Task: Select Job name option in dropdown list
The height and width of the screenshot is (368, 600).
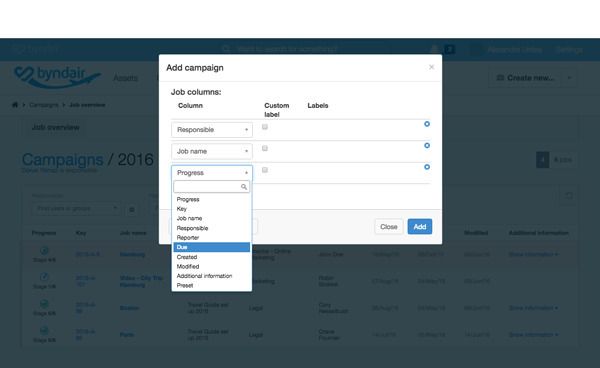Action: click(x=212, y=218)
